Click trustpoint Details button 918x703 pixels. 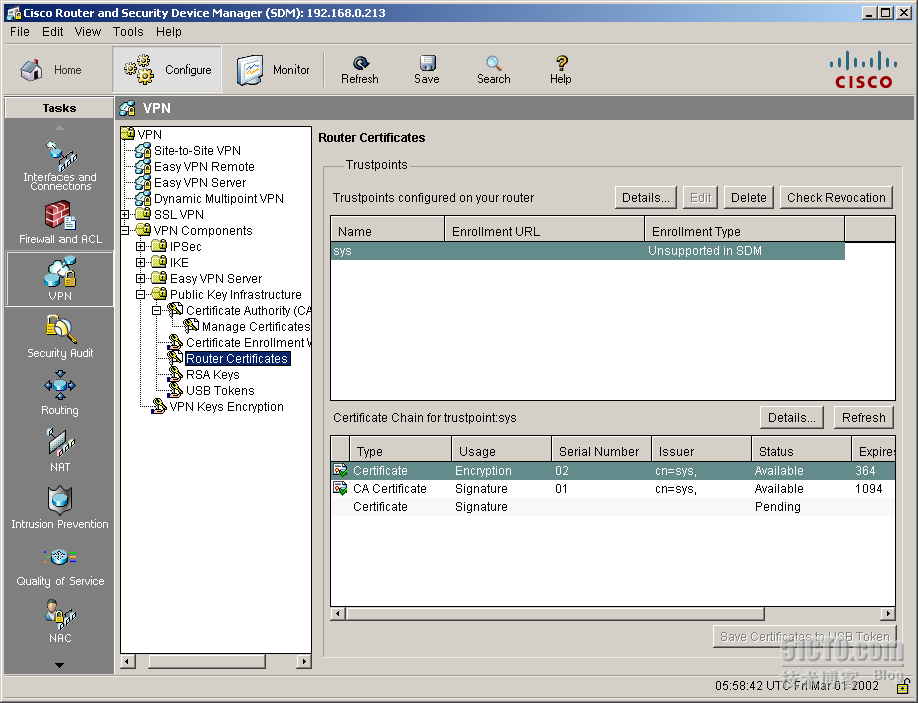646,198
